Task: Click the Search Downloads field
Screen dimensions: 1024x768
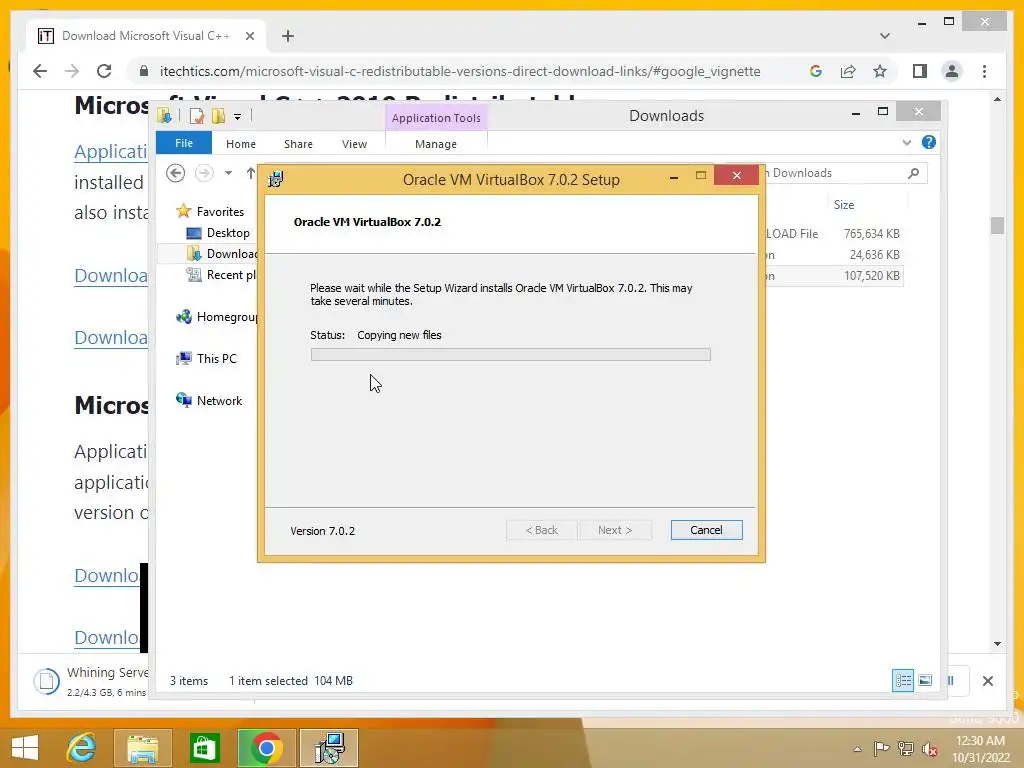Action: point(829,173)
